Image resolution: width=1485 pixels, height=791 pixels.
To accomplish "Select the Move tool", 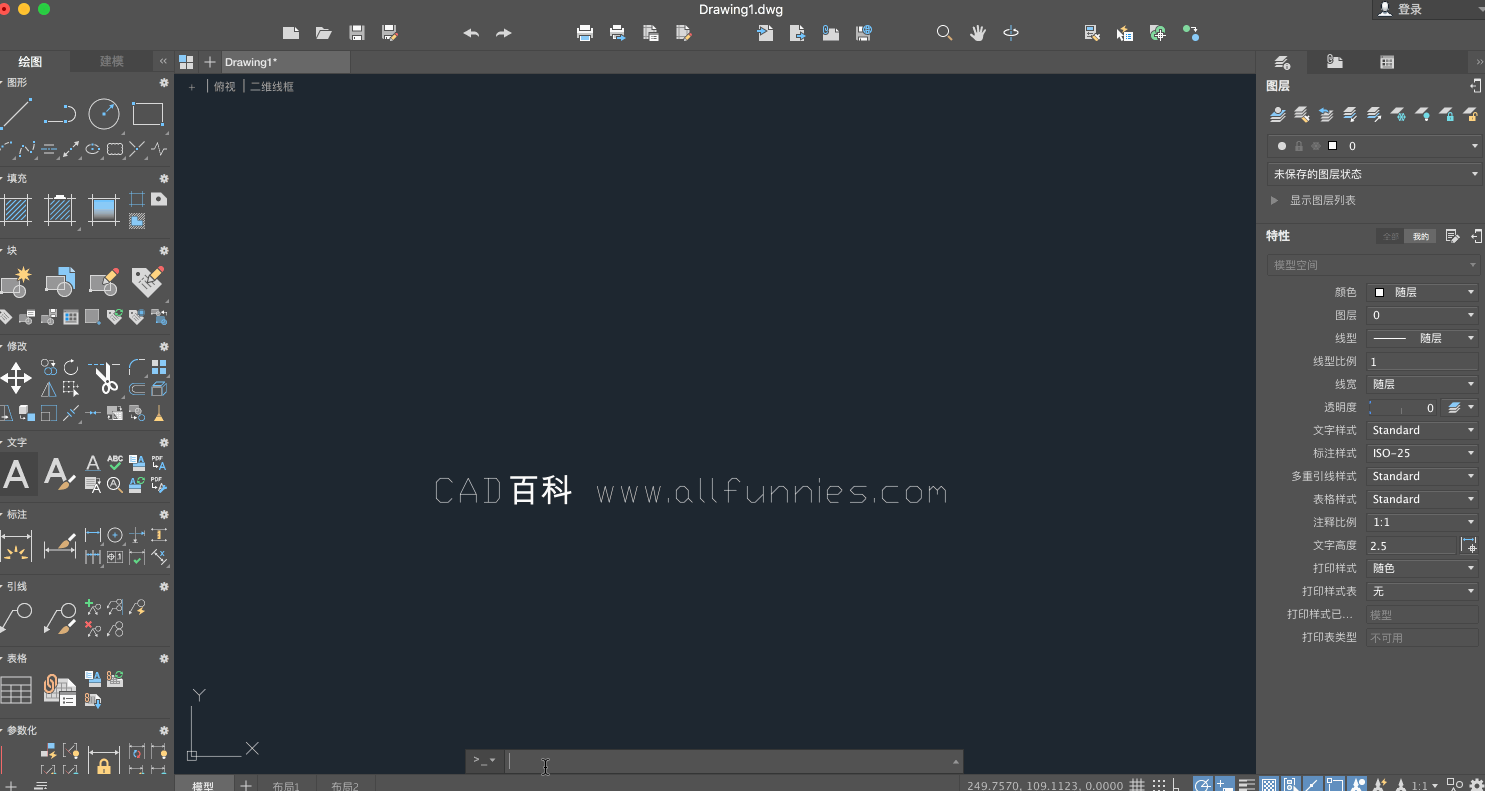I will [16, 378].
